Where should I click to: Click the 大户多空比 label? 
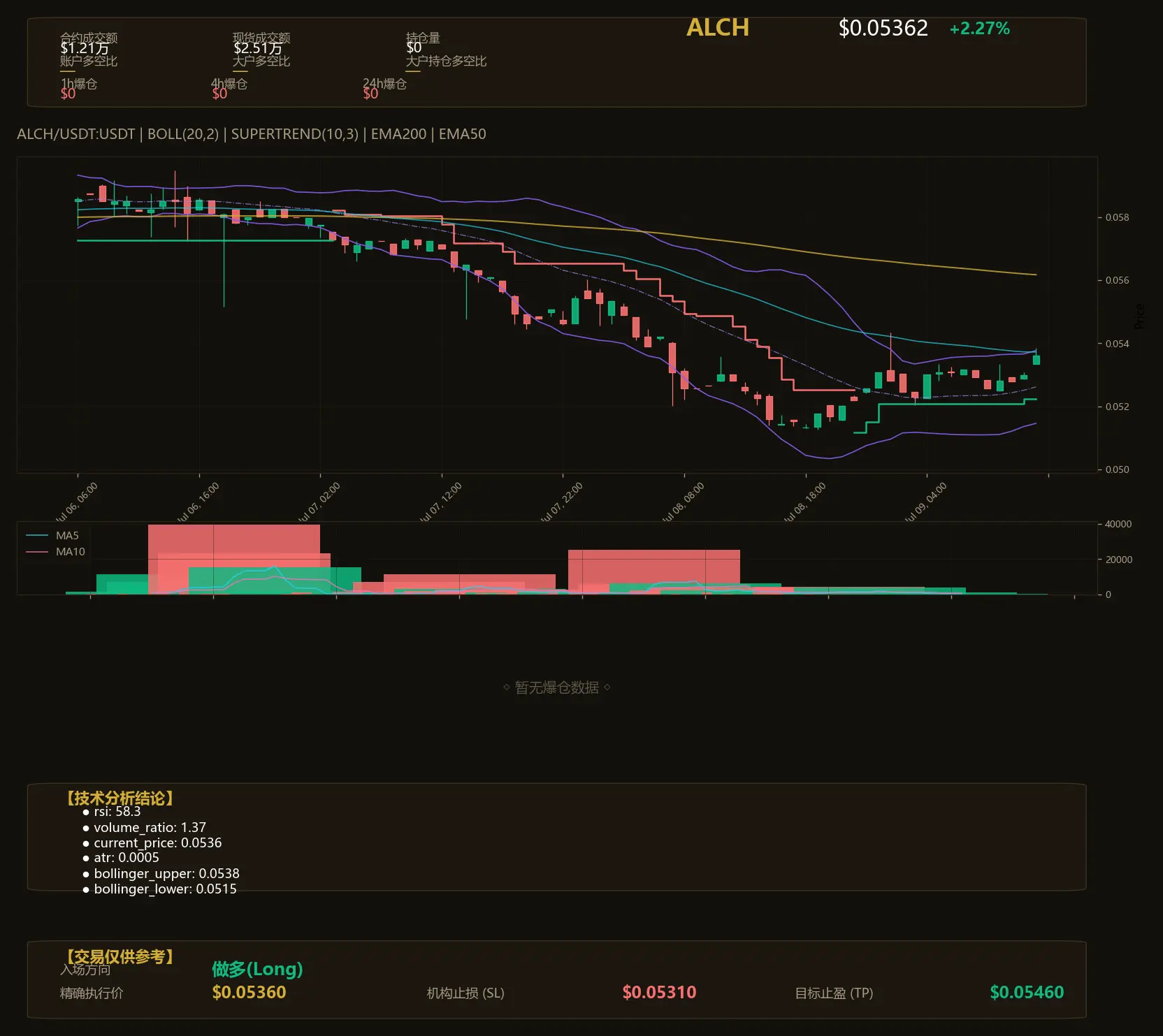click(261, 61)
